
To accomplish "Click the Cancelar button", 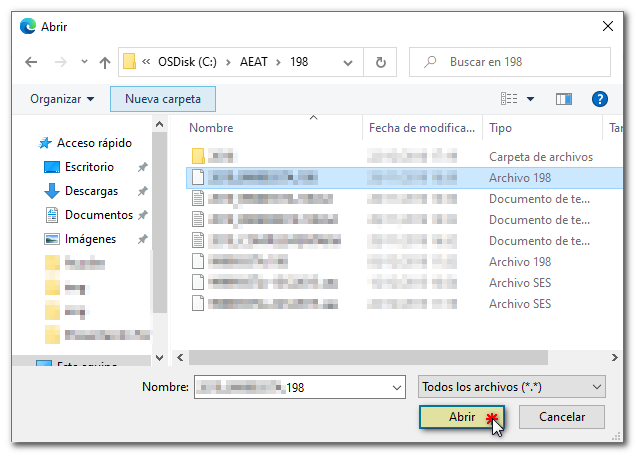I will point(560,417).
